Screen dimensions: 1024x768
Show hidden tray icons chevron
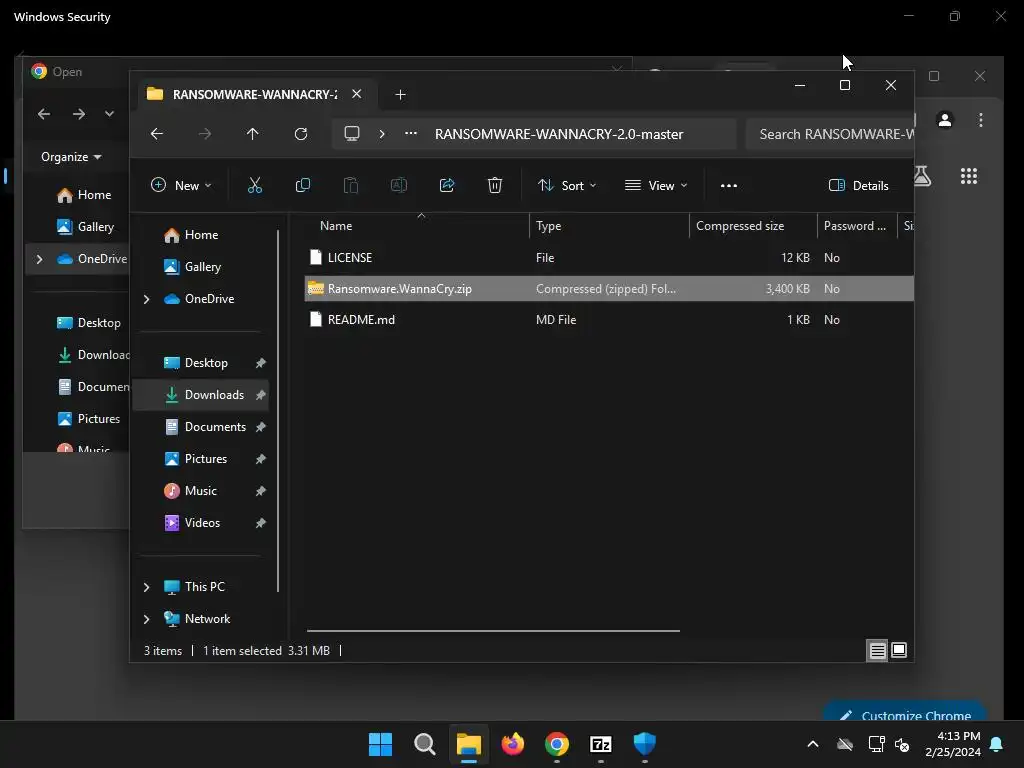(x=813, y=744)
